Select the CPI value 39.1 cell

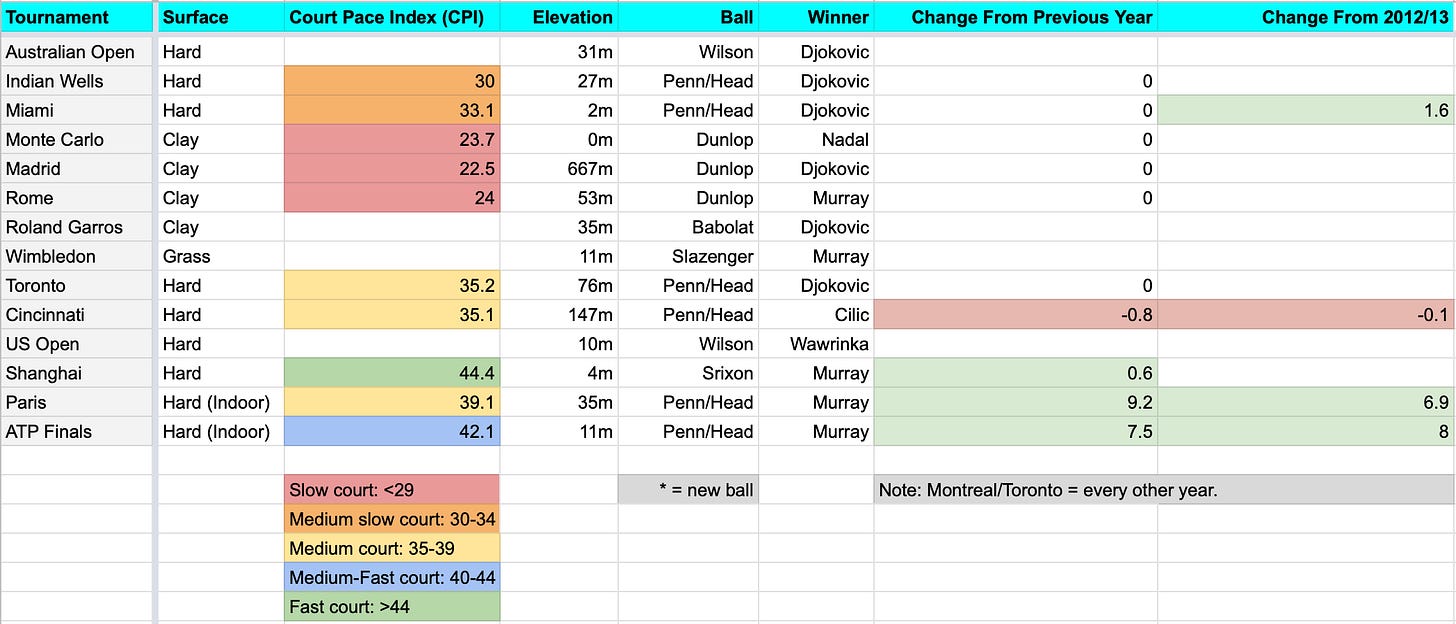tap(392, 402)
